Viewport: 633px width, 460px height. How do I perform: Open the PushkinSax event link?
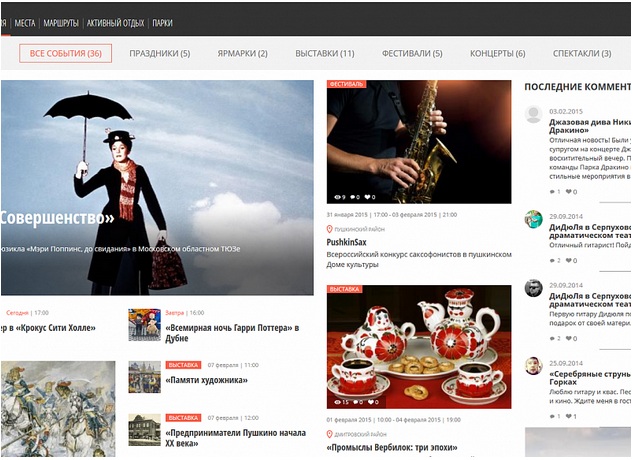[x=347, y=242]
